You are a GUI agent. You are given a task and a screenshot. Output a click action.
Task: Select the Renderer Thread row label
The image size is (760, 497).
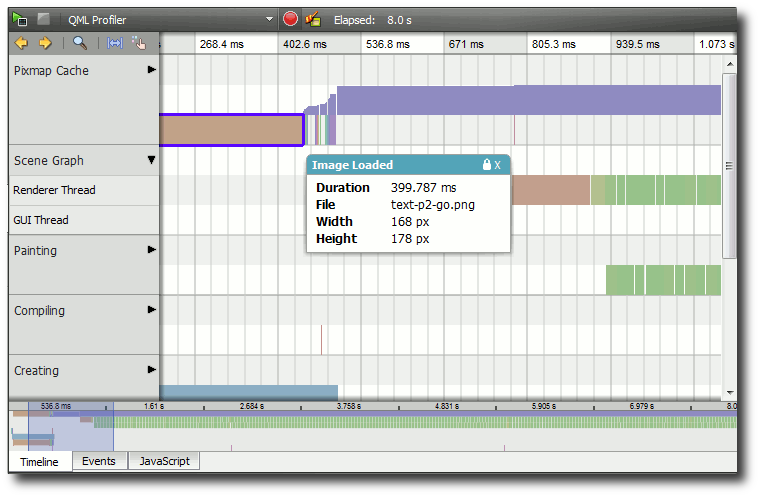(55, 190)
